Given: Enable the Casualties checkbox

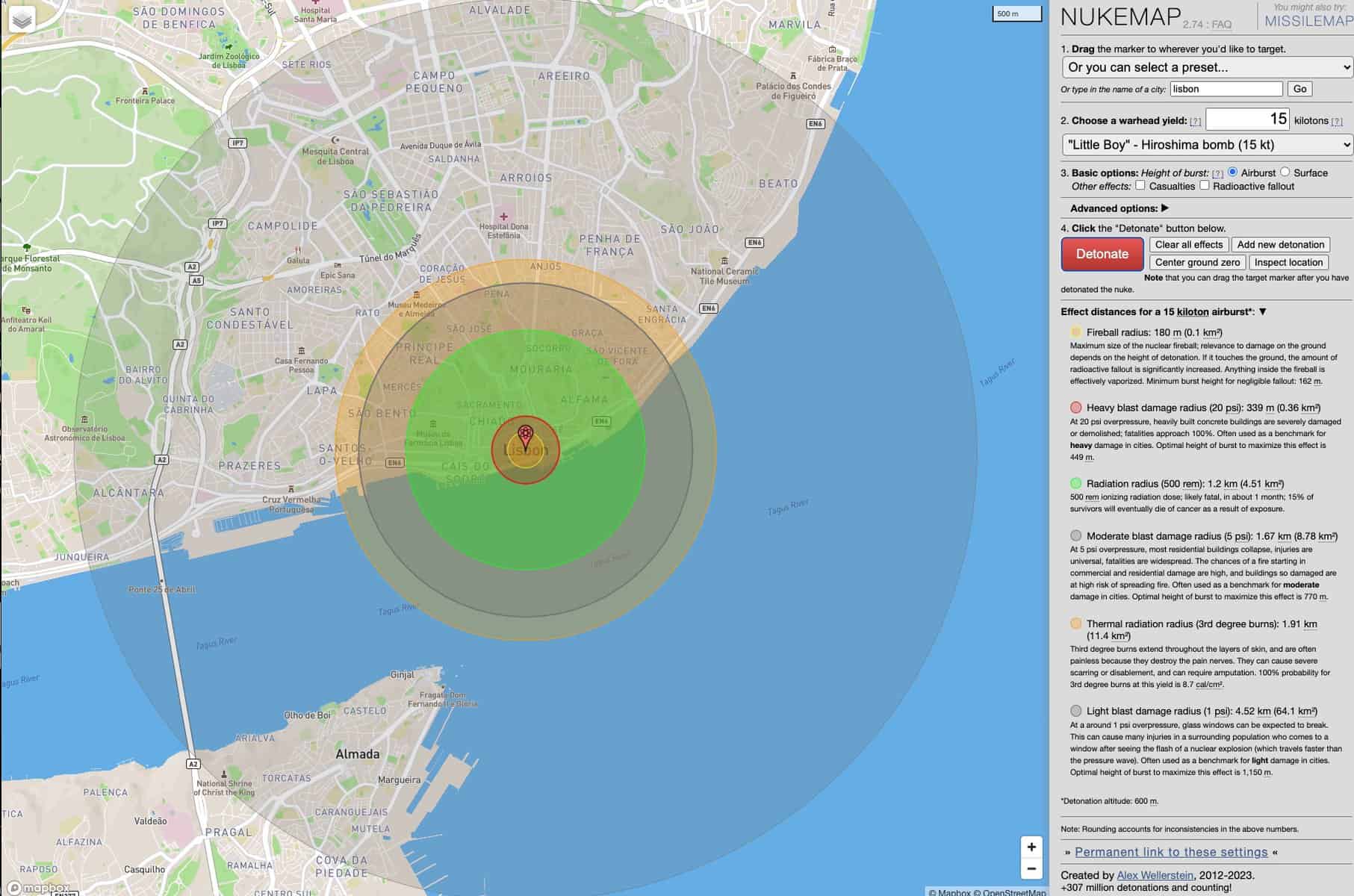Looking at the screenshot, I should point(1140,186).
